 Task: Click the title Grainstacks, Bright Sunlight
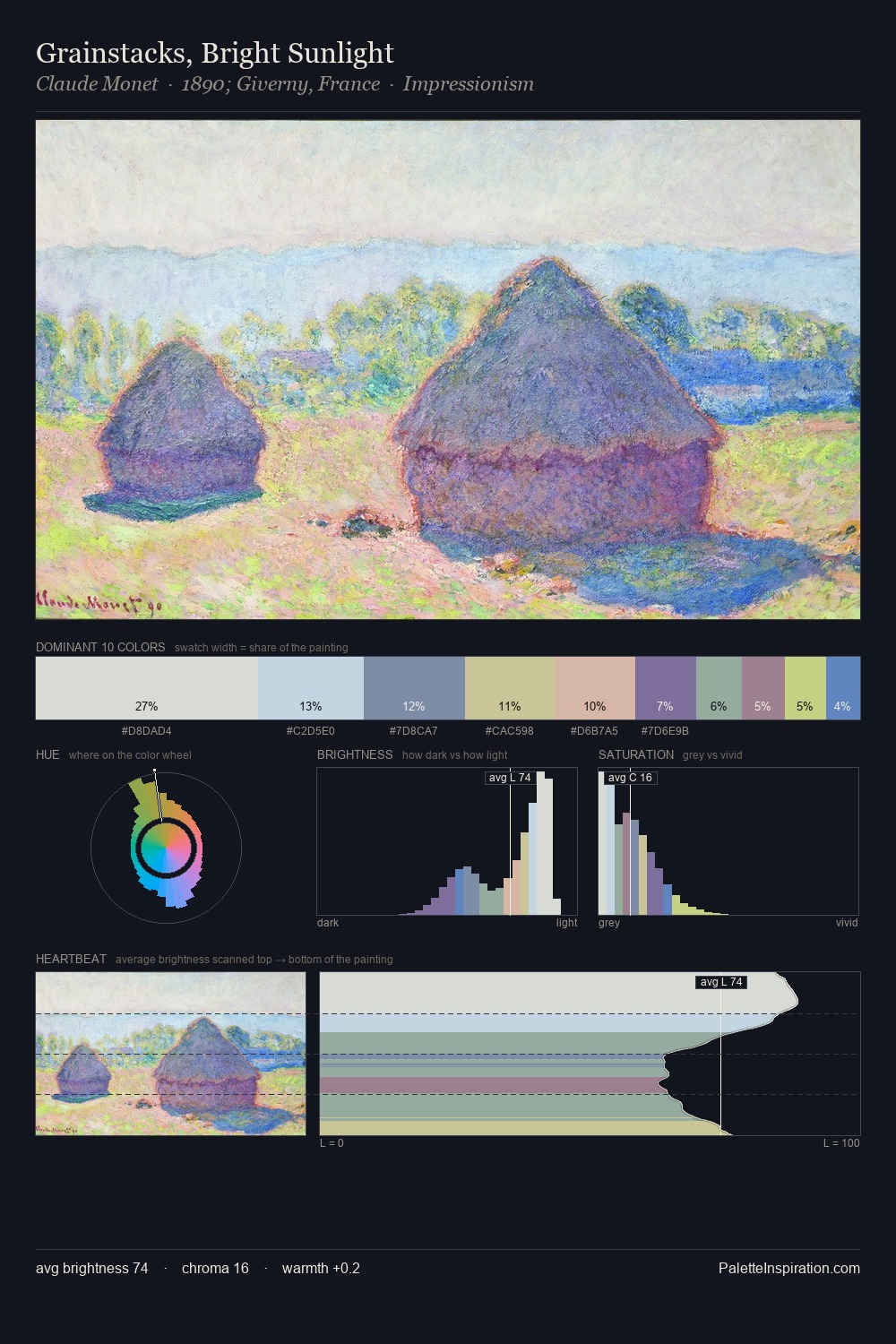215,54
